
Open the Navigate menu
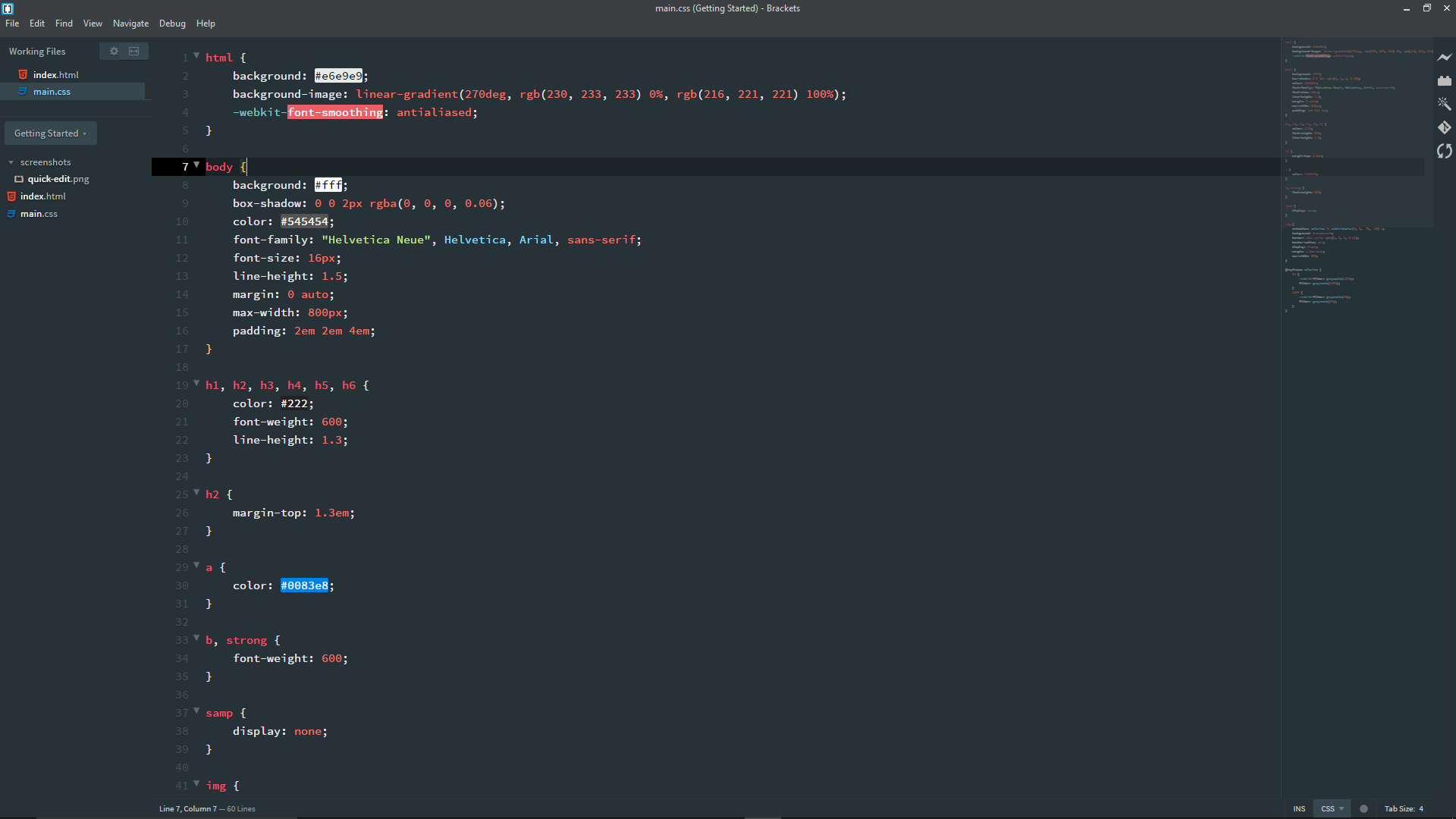(130, 24)
